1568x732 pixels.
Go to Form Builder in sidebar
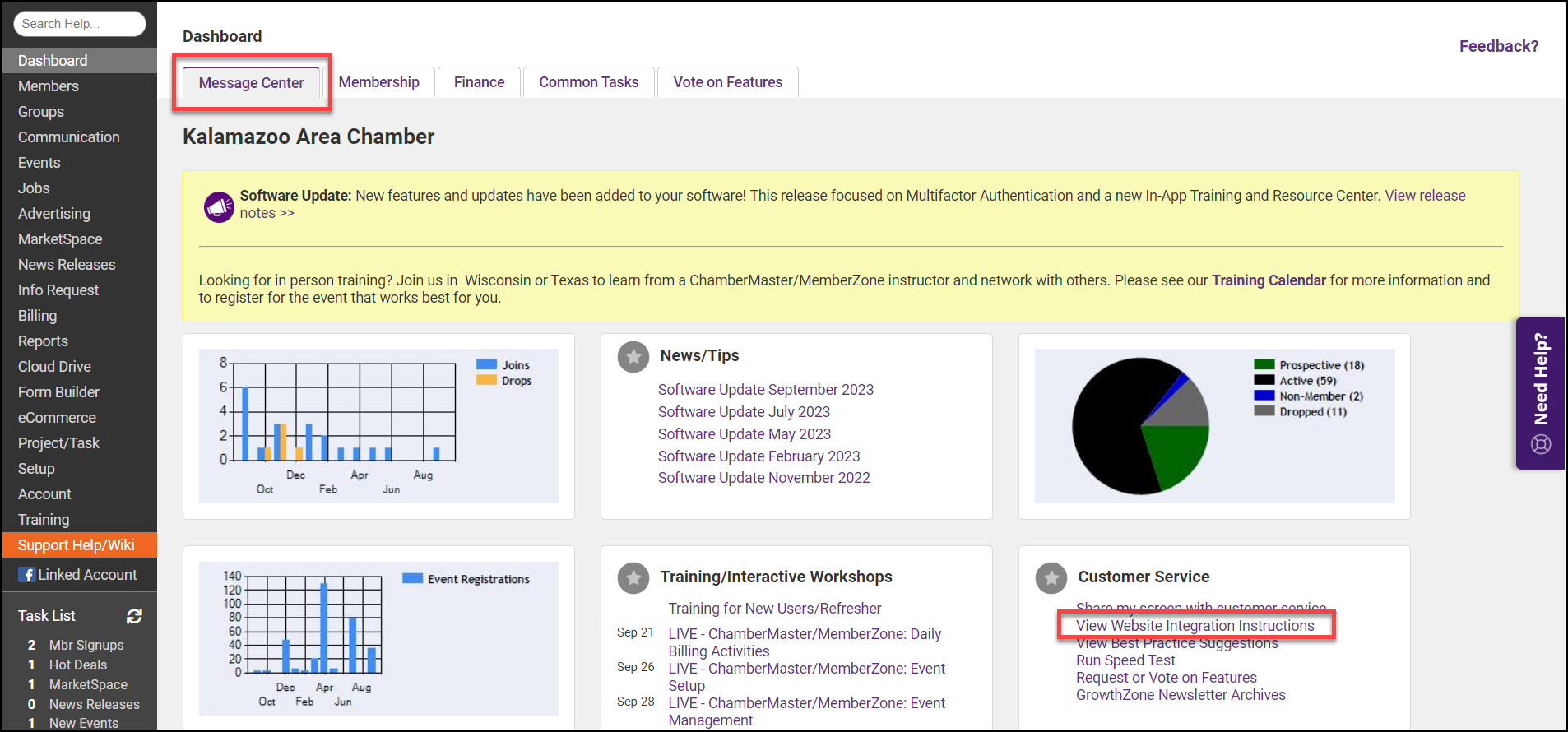(x=58, y=392)
